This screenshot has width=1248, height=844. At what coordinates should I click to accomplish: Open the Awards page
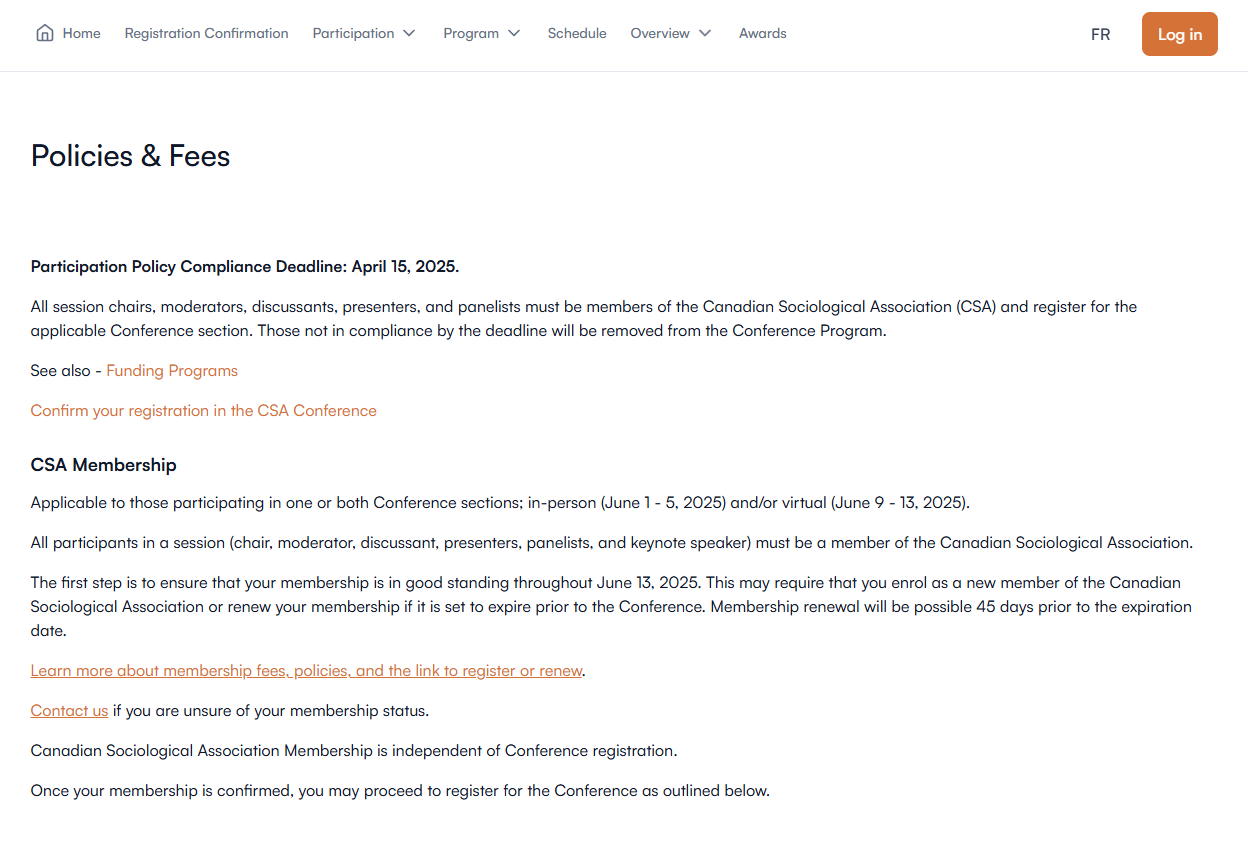click(763, 33)
